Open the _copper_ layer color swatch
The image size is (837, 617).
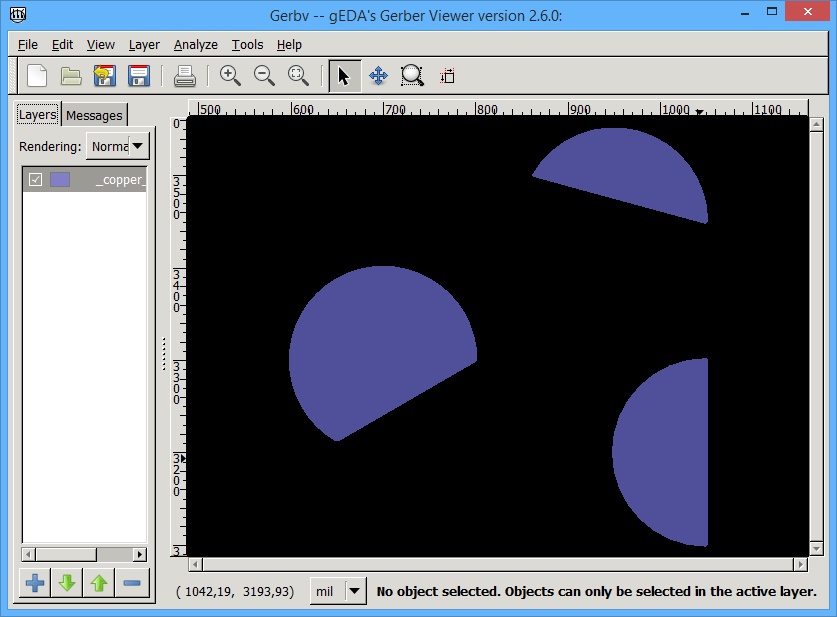(60, 180)
